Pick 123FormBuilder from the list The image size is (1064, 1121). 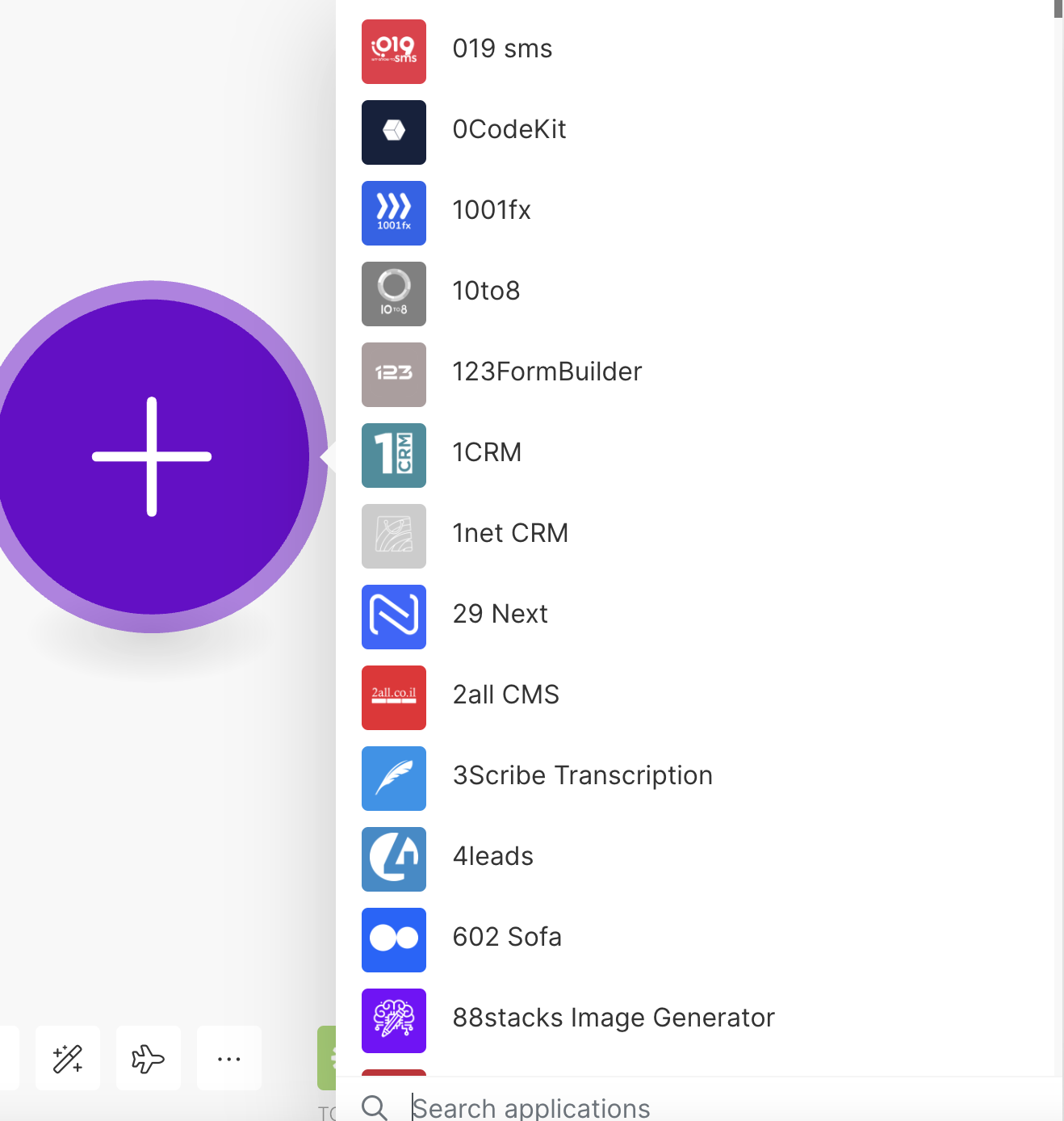pos(547,372)
